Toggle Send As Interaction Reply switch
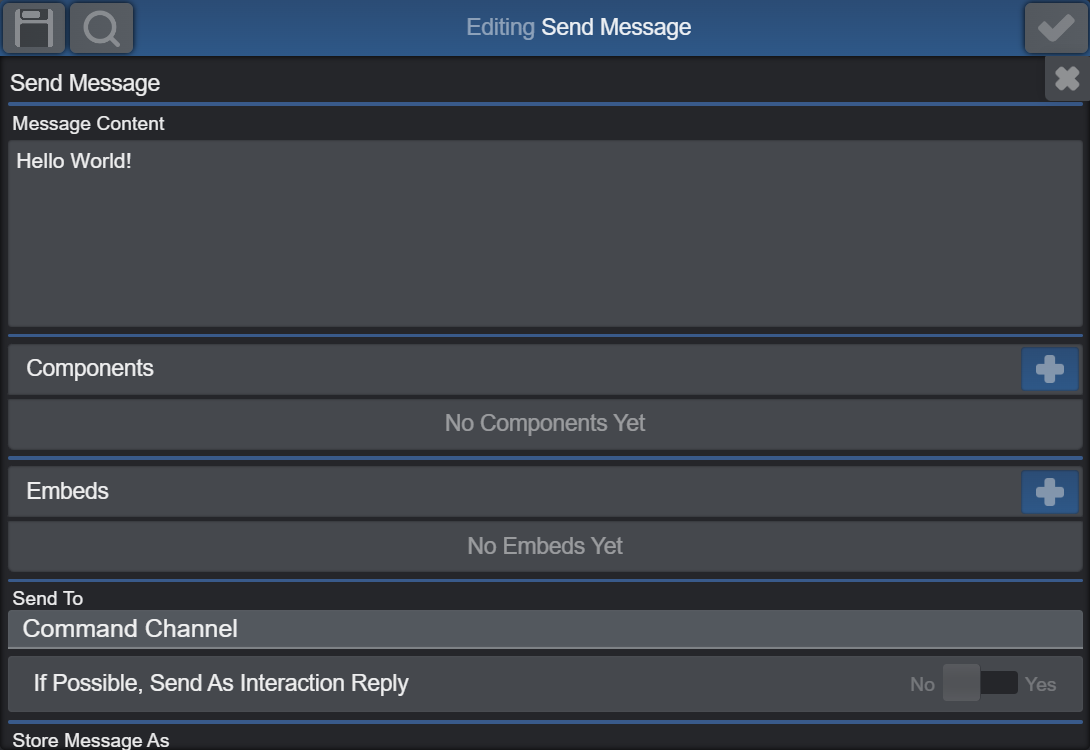1090x750 pixels. [980, 683]
